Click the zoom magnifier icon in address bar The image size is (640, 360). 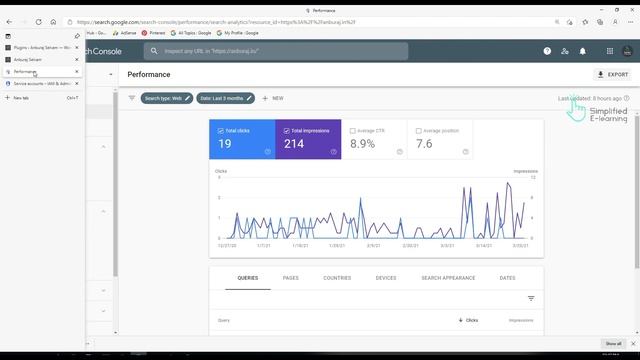coord(557,22)
